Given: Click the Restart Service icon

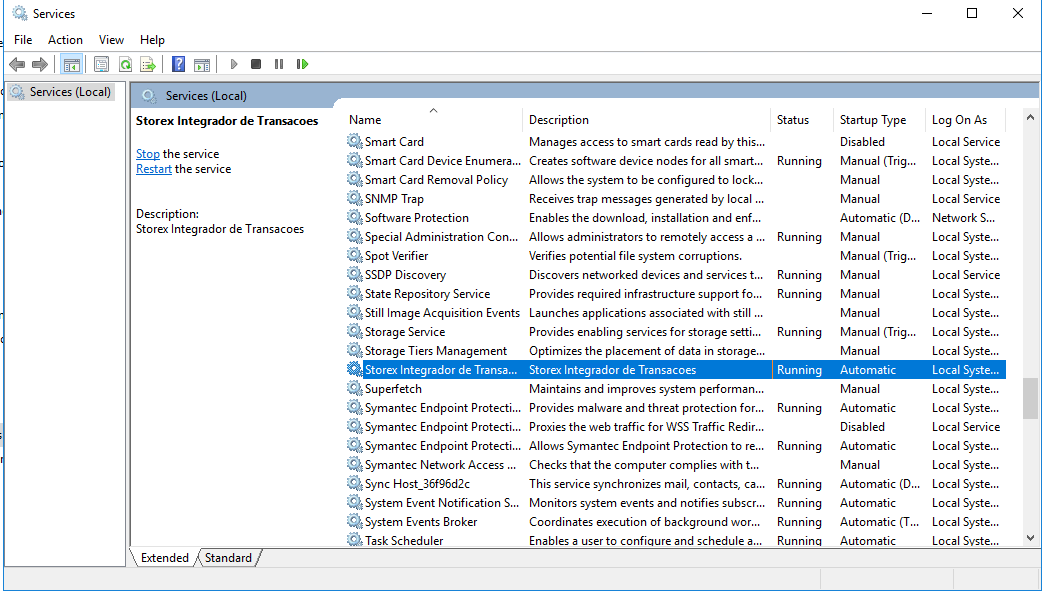Looking at the screenshot, I should coord(302,64).
